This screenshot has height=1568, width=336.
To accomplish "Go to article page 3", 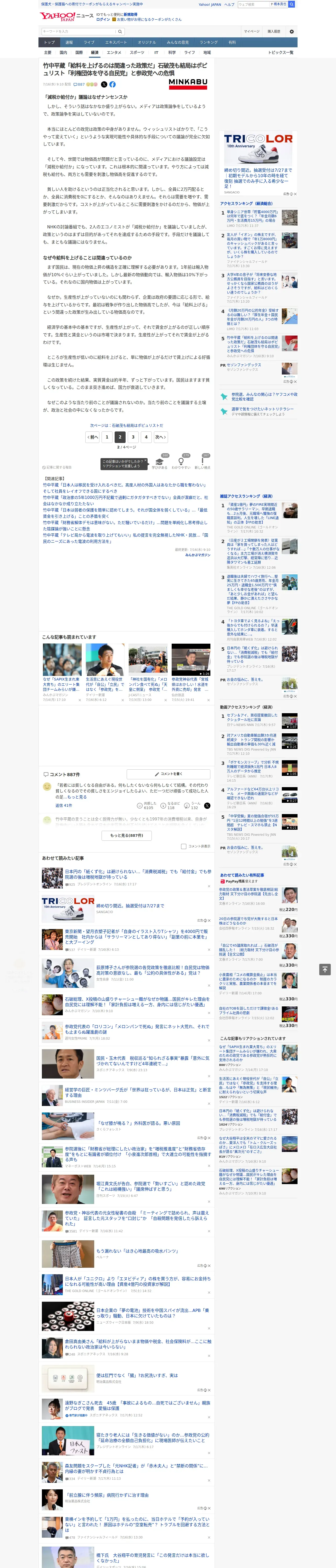I will coord(133,437).
